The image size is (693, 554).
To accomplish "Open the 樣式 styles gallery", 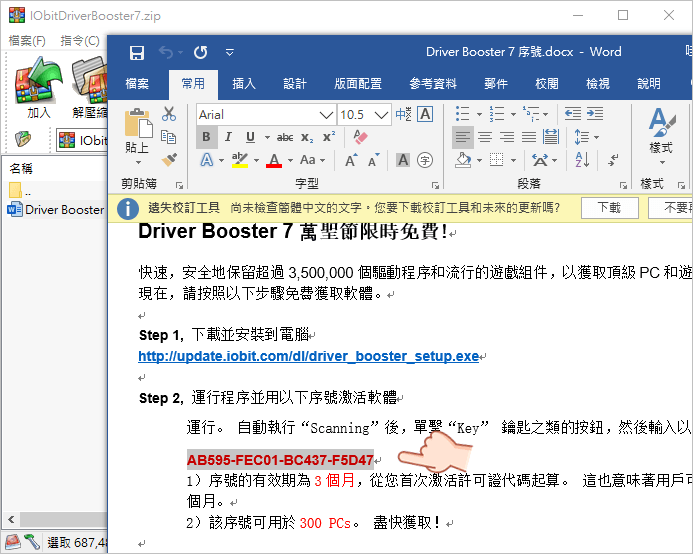I will point(662,136).
